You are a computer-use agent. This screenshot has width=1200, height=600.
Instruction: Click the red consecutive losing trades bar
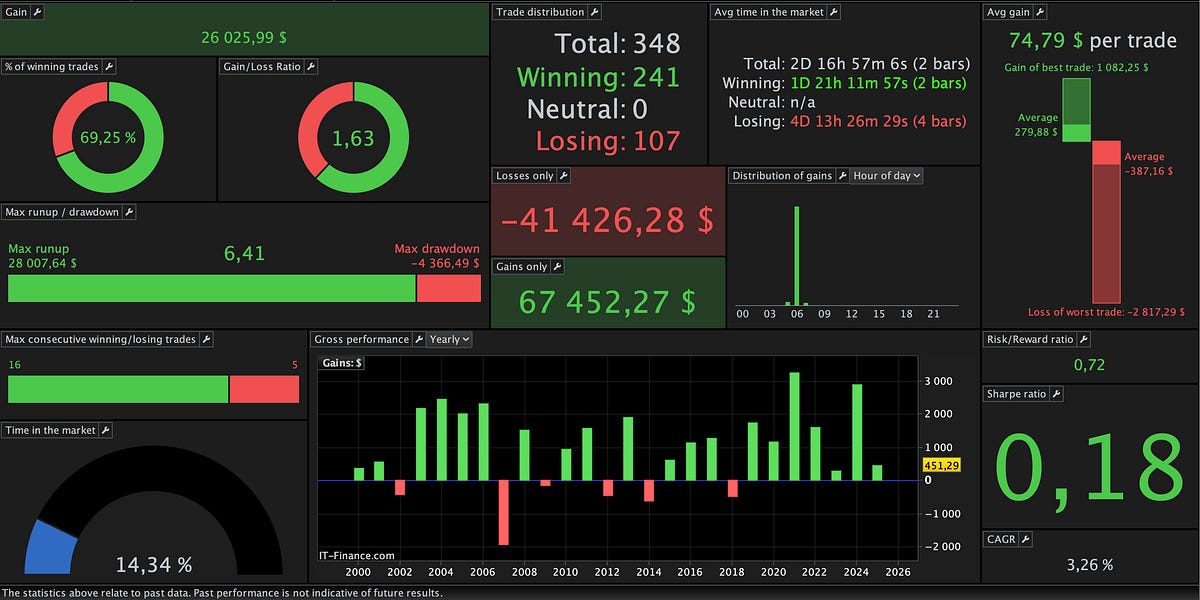click(265, 389)
